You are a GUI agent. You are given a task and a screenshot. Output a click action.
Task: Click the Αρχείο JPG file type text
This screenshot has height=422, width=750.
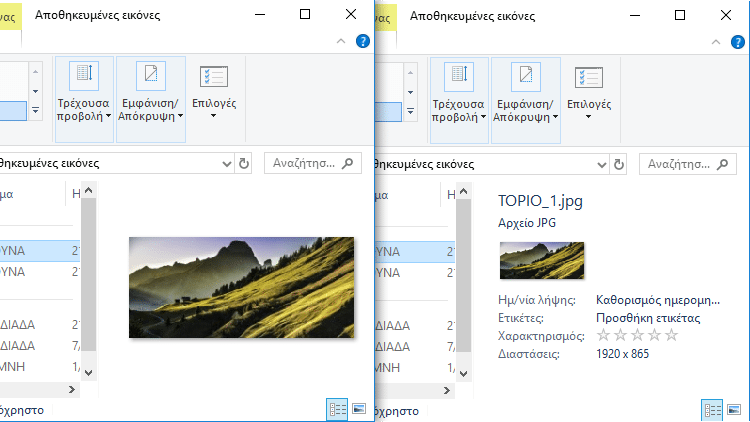[527, 222]
